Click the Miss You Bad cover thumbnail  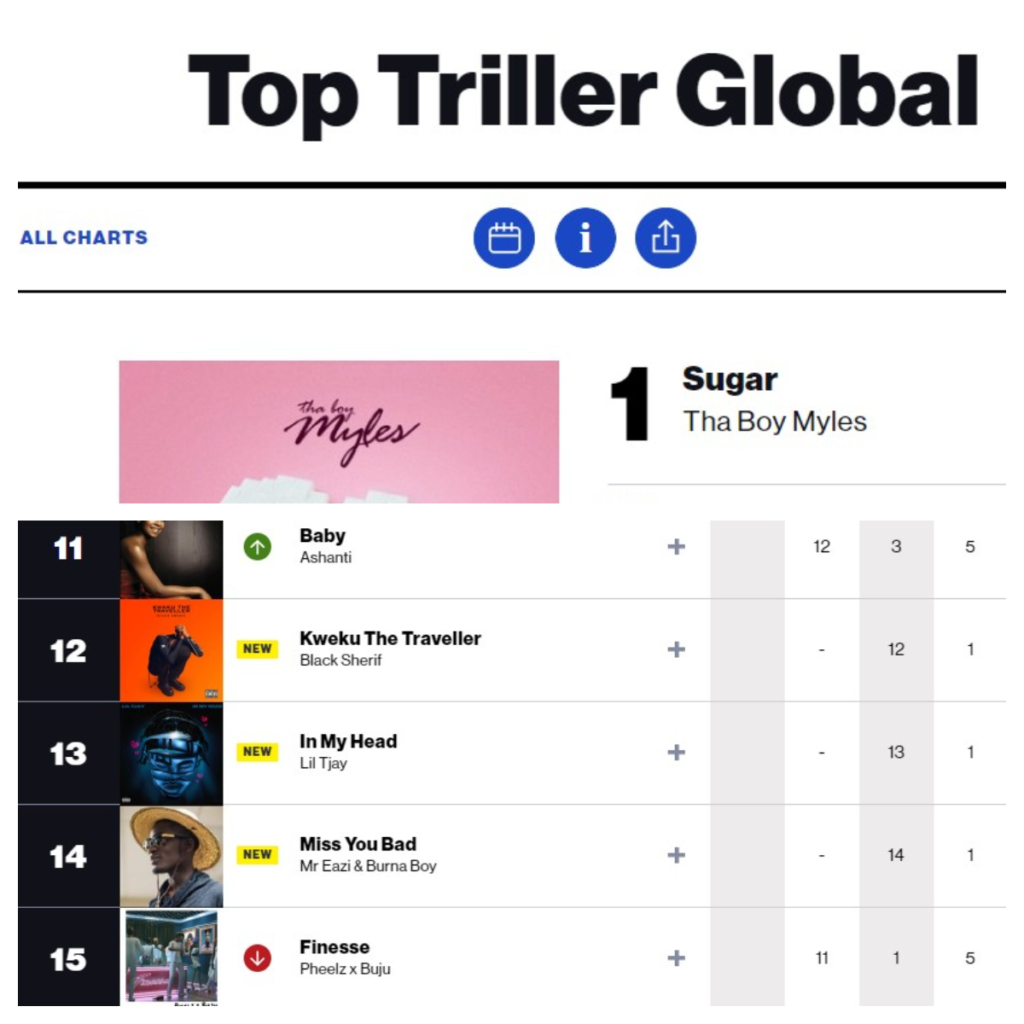[x=171, y=856]
